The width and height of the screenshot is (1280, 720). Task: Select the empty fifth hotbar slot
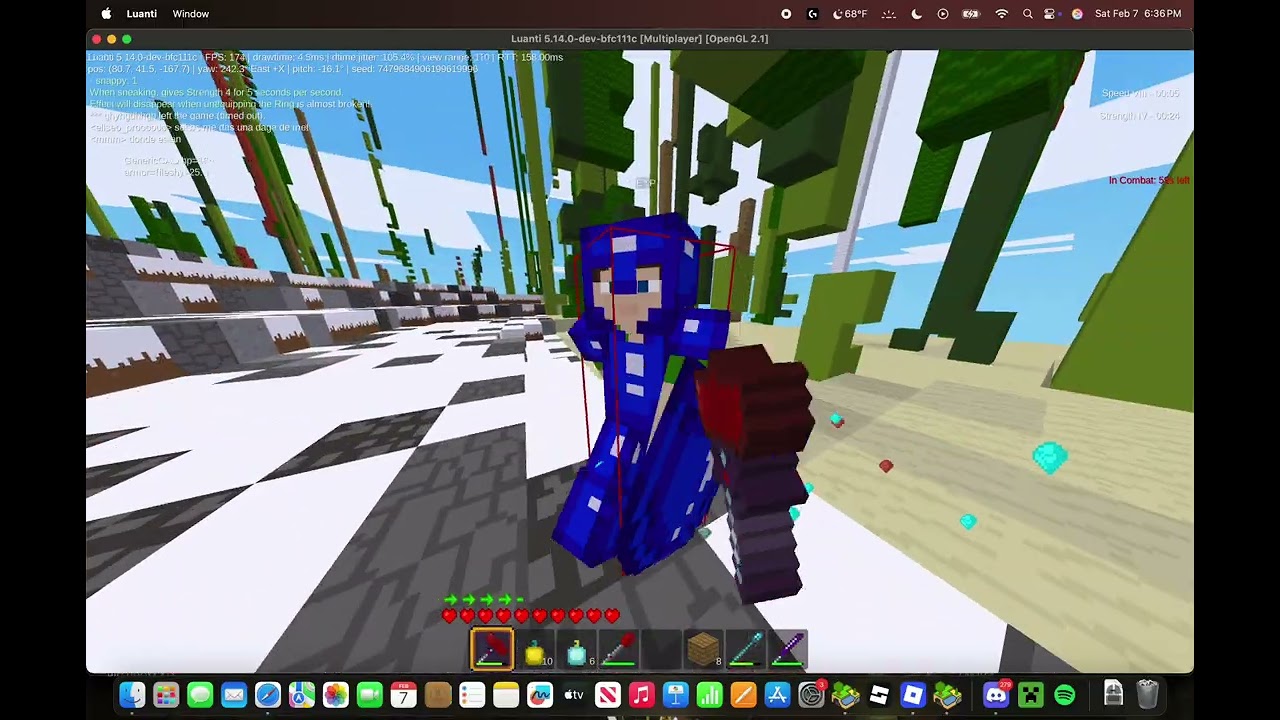(x=661, y=649)
